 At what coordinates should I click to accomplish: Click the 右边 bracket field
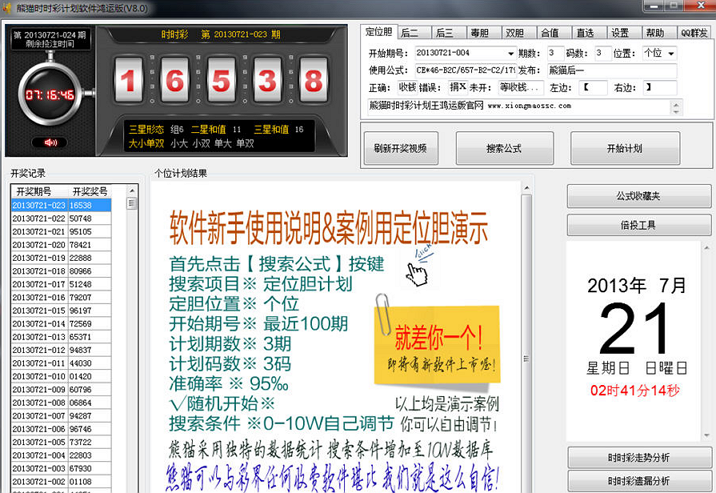[659, 87]
